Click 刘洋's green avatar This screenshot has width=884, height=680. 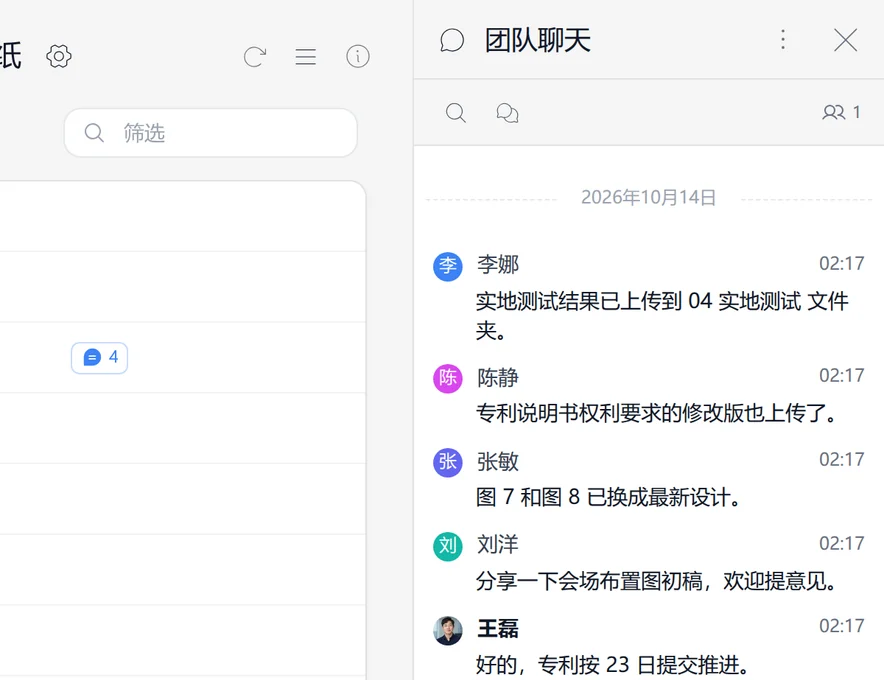tap(448, 546)
